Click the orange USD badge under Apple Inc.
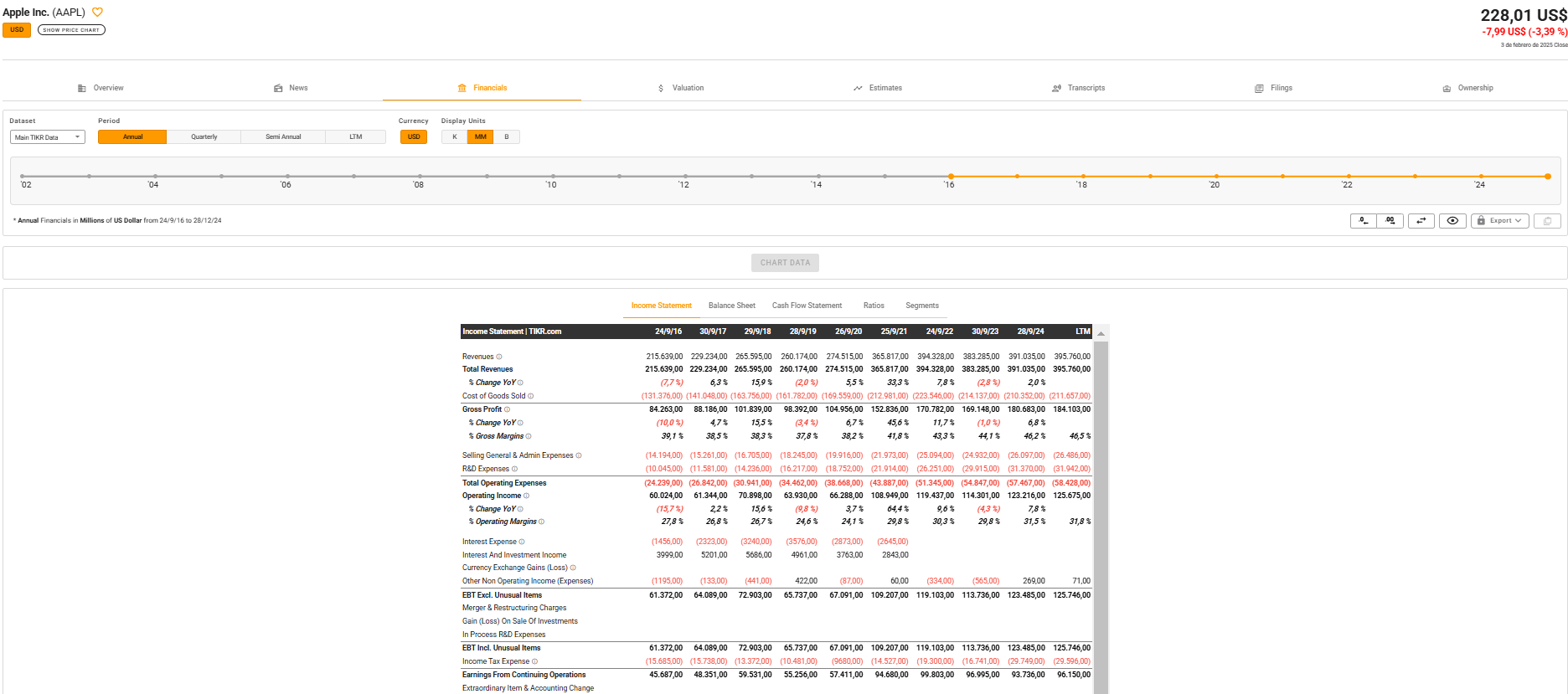Screen dimensions: 1568x694 click(17, 30)
